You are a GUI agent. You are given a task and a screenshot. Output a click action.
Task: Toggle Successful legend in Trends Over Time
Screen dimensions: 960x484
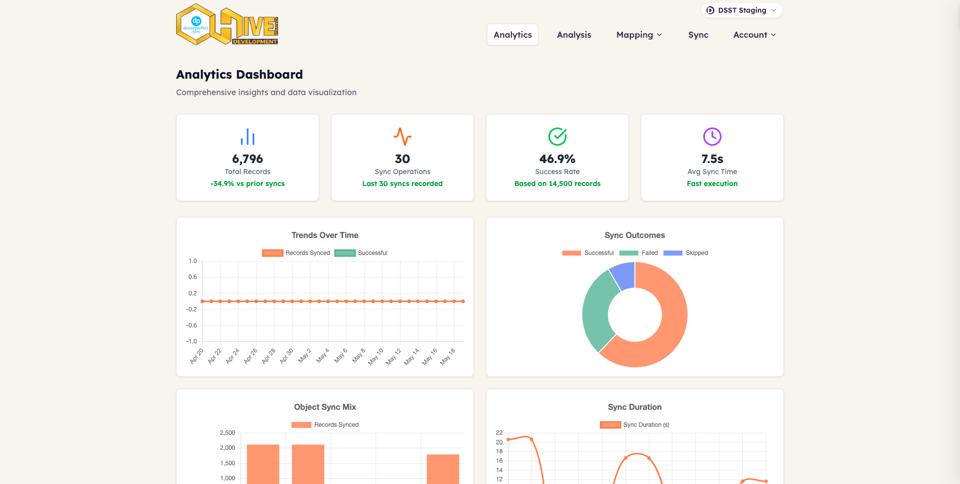pyautogui.click(x=361, y=253)
